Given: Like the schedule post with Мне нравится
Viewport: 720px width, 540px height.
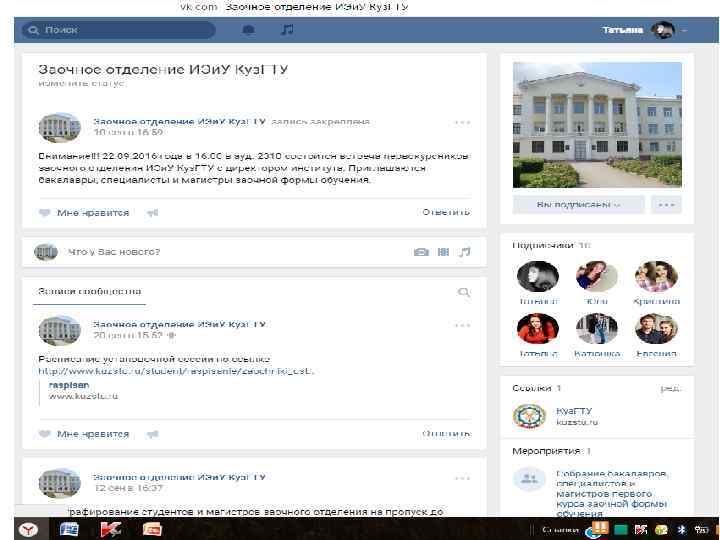Looking at the screenshot, I should (84, 434).
